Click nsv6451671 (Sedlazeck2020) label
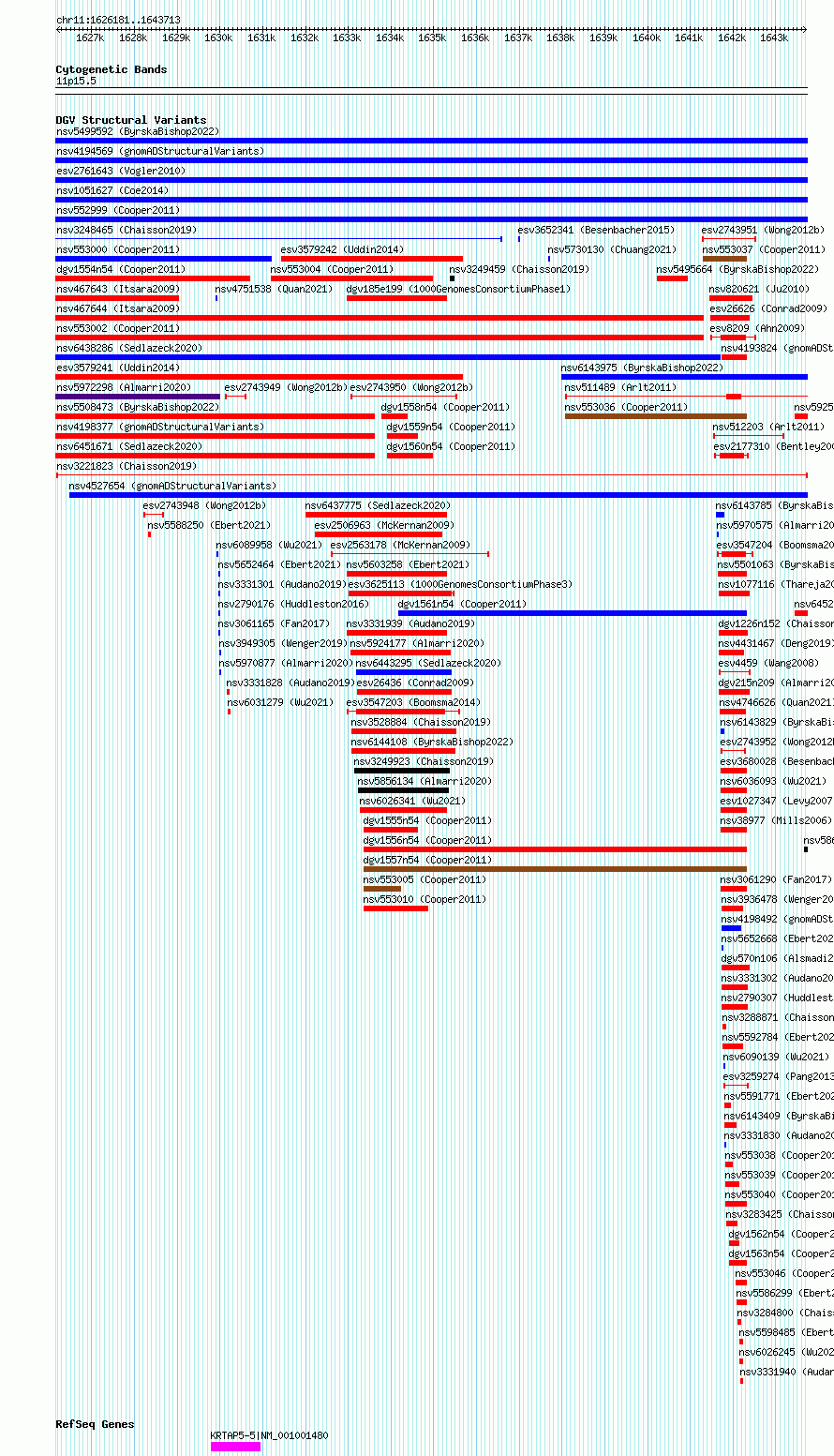834x1456 pixels. tap(129, 446)
